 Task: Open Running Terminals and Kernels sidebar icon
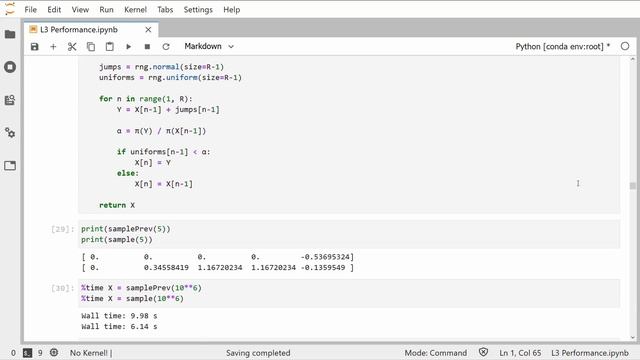click(x=10, y=67)
